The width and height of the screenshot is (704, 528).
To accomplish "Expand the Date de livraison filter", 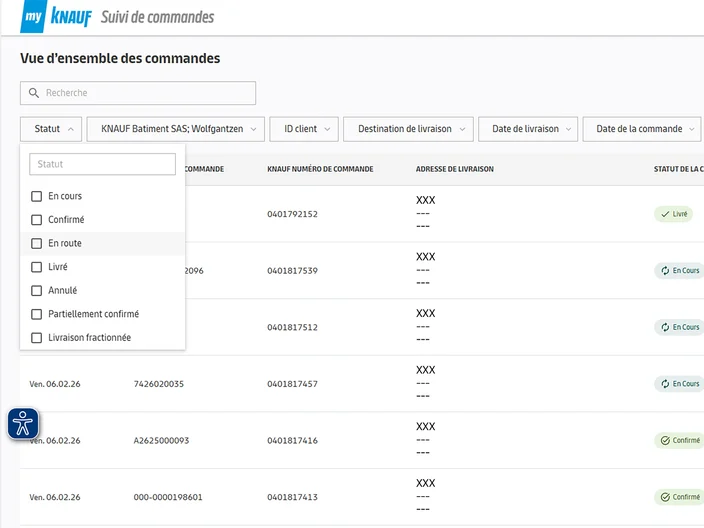I will click(528, 129).
